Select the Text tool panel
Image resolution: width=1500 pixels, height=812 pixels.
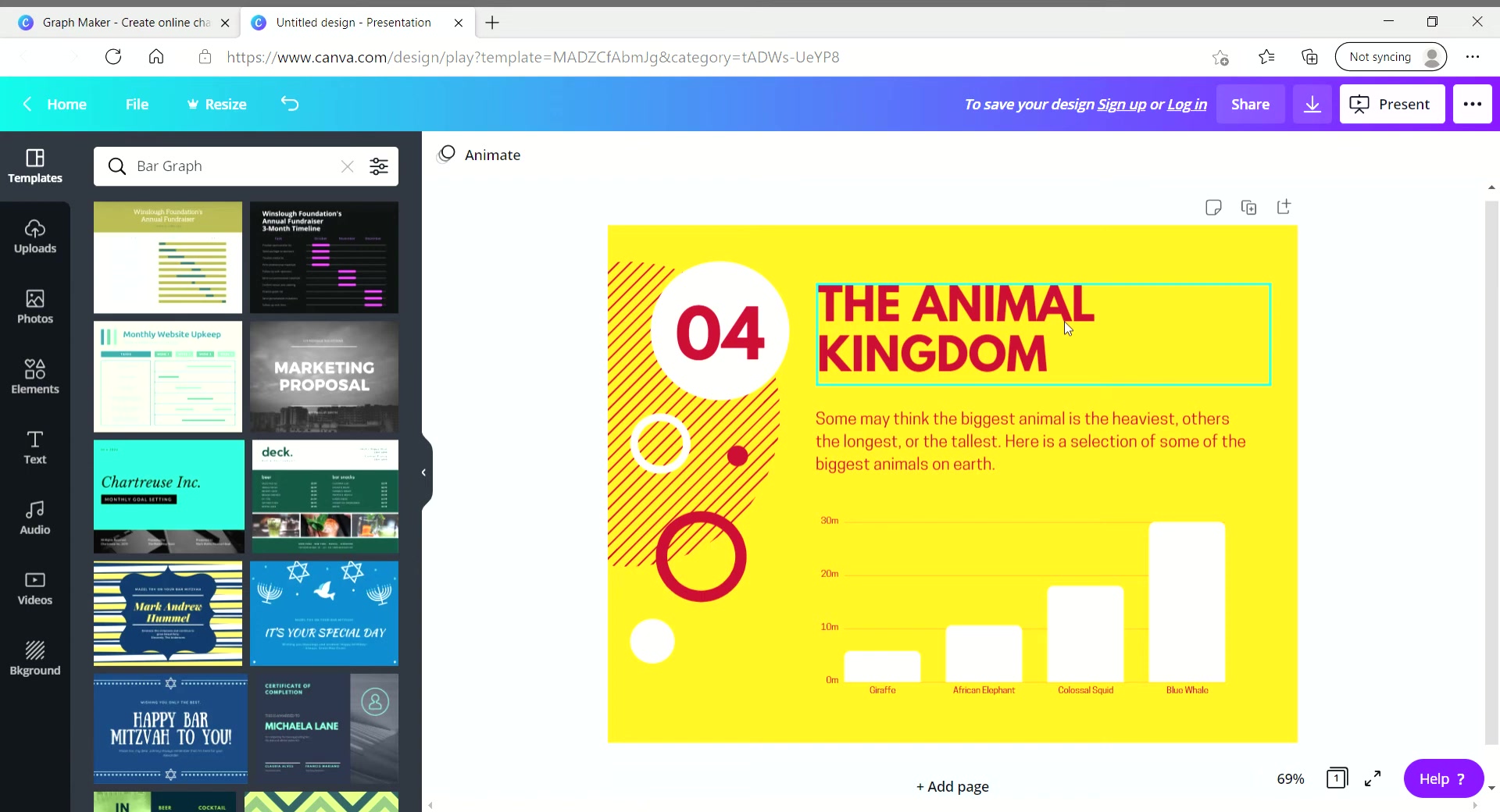[x=35, y=447]
